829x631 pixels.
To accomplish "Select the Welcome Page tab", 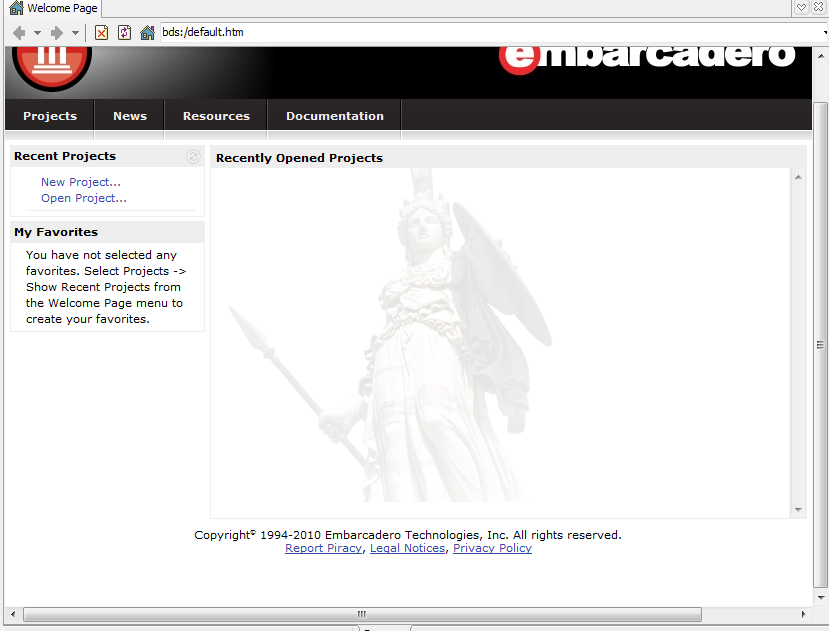I will pos(53,8).
